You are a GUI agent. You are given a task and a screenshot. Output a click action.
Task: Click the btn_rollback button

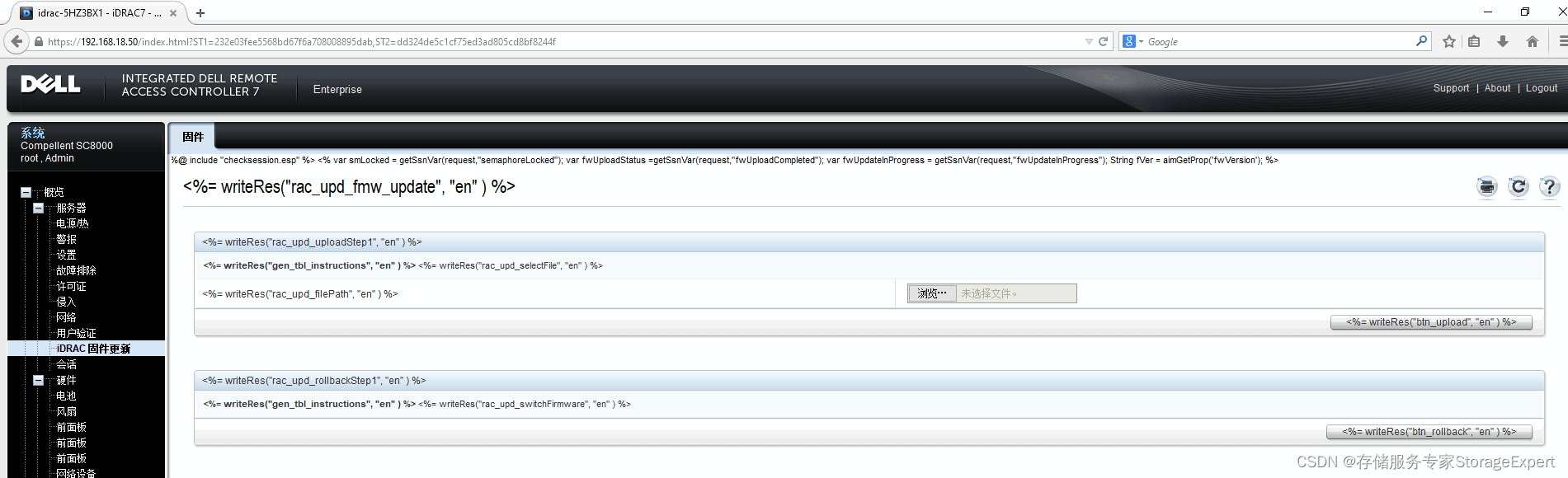coord(1429,432)
